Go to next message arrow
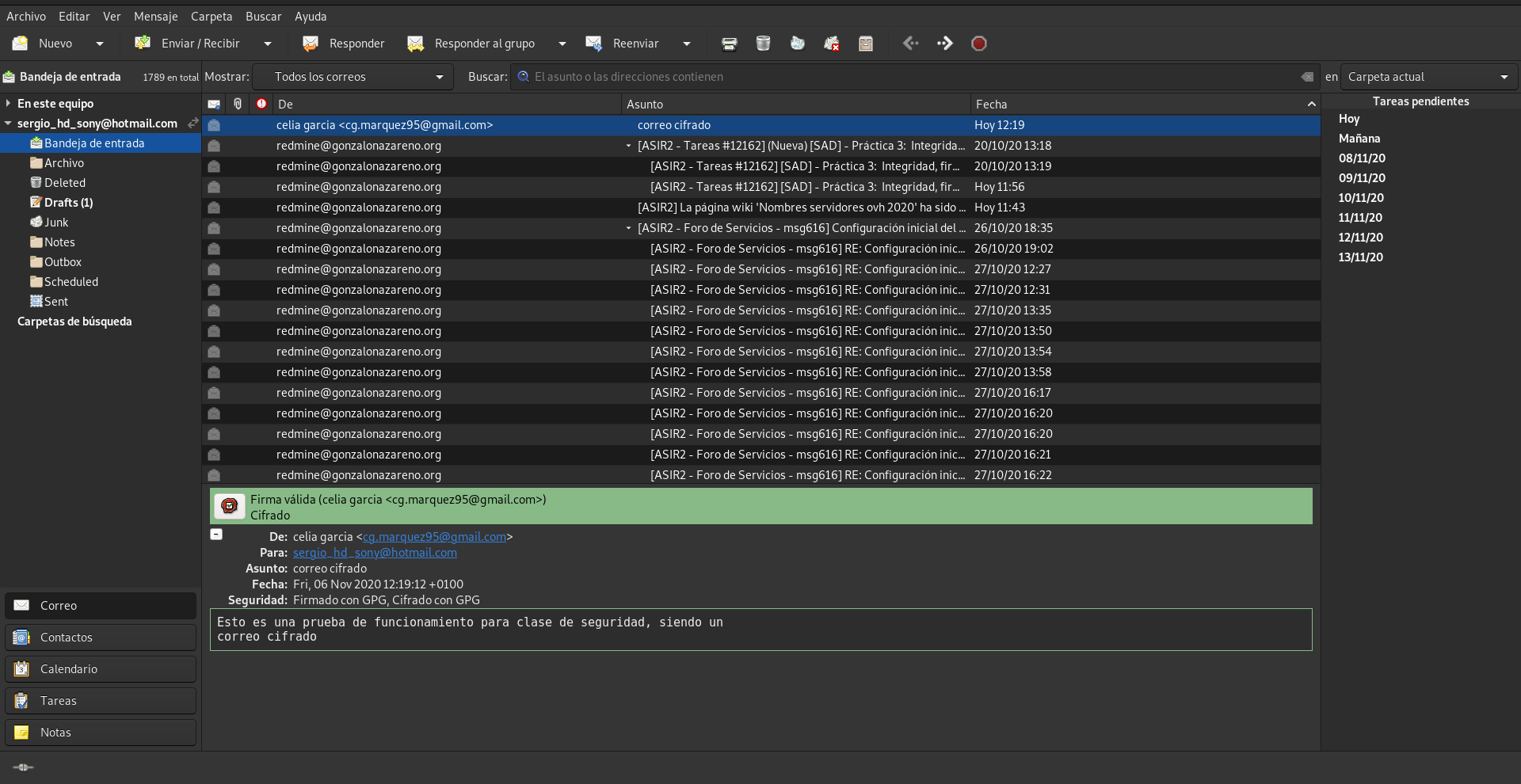 [945, 44]
